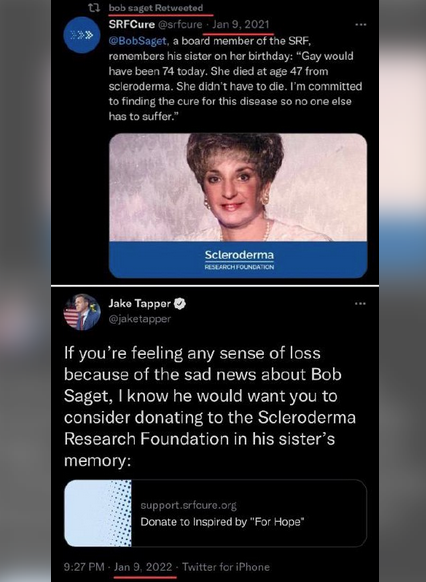This screenshot has height=582, width=426.
Task: Open the SRFCure account name
Action: (x=132, y=24)
